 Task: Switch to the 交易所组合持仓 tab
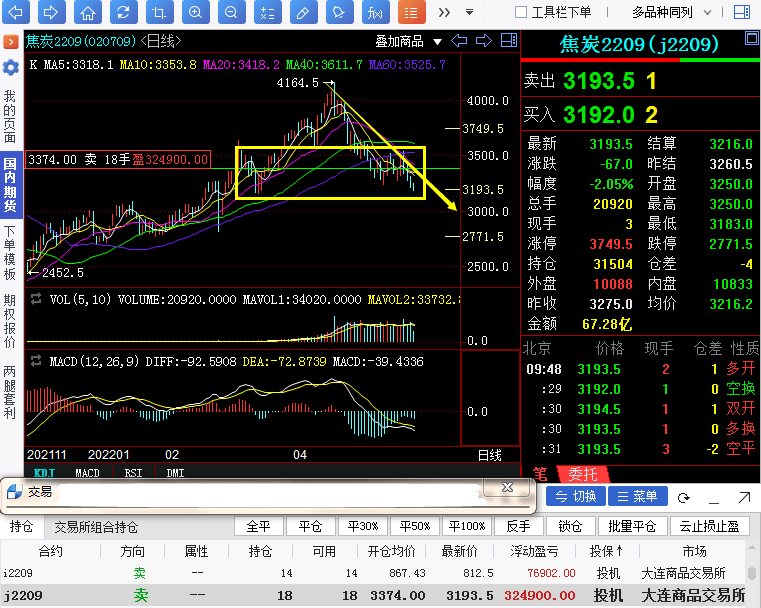(96, 527)
